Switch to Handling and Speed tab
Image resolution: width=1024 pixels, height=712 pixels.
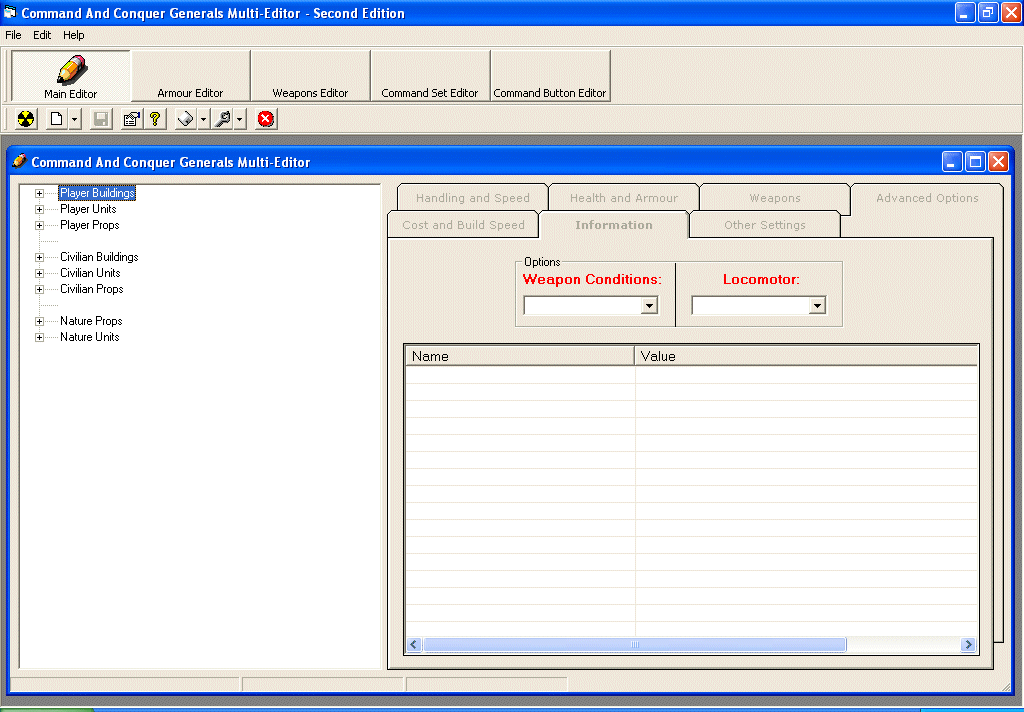[473, 198]
